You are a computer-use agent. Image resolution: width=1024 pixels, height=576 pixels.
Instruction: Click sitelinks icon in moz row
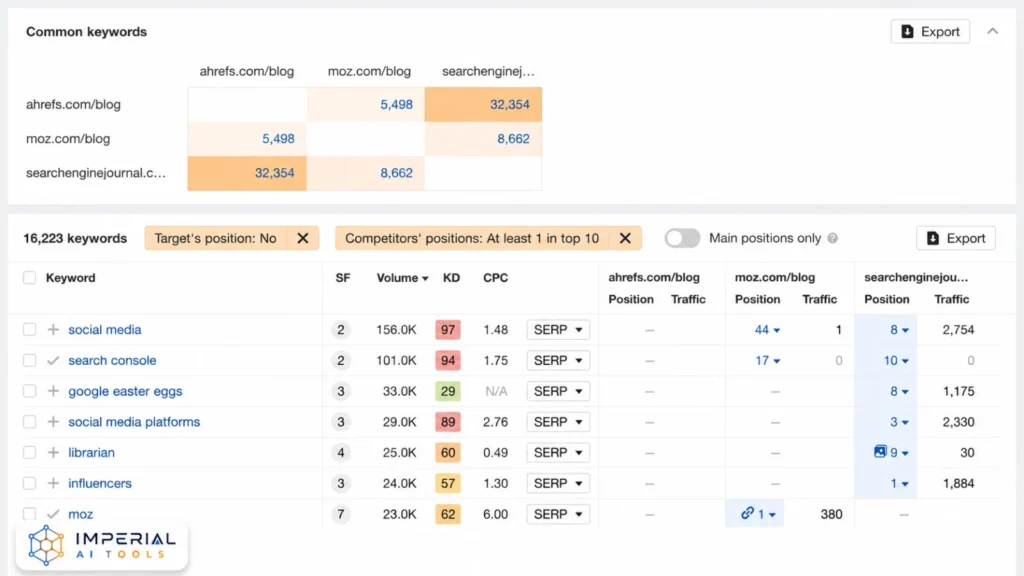(747, 513)
